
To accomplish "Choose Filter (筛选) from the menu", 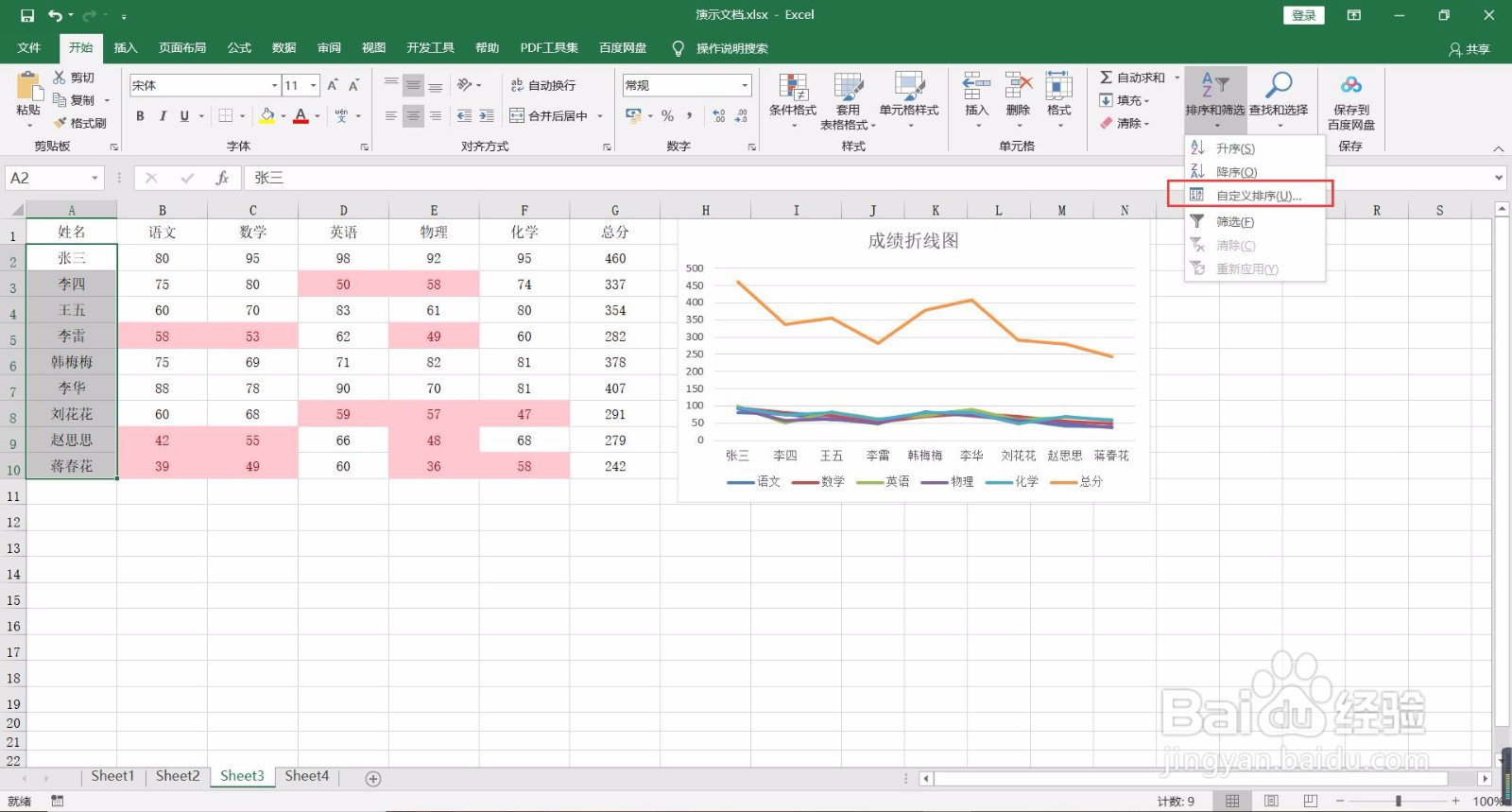I will pyautogui.click(x=1255, y=221).
